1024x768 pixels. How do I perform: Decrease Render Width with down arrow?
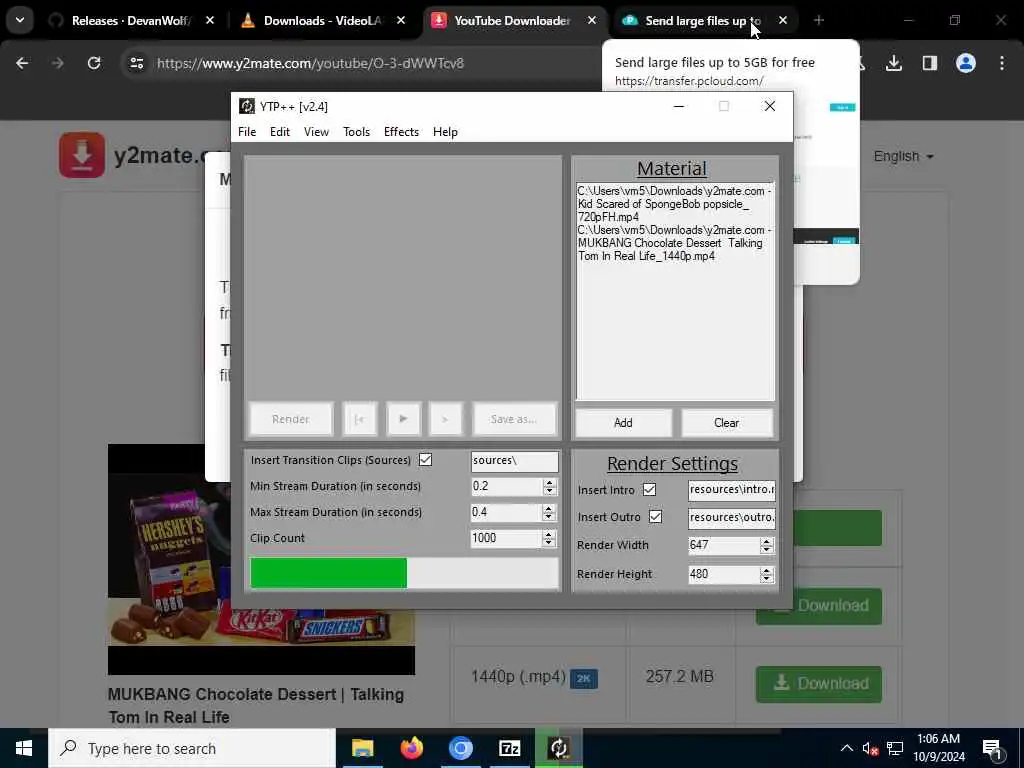767,550
